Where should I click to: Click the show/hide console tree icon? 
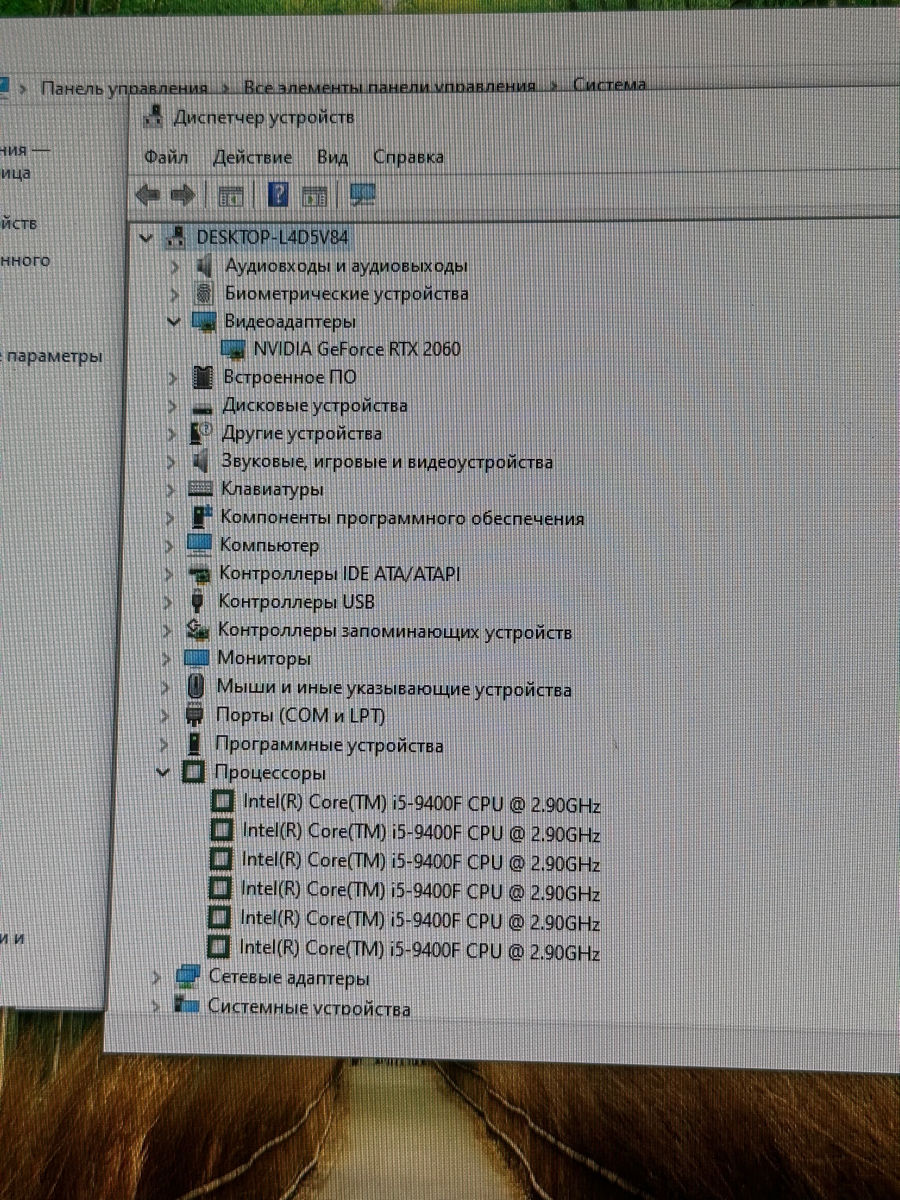pos(230,195)
